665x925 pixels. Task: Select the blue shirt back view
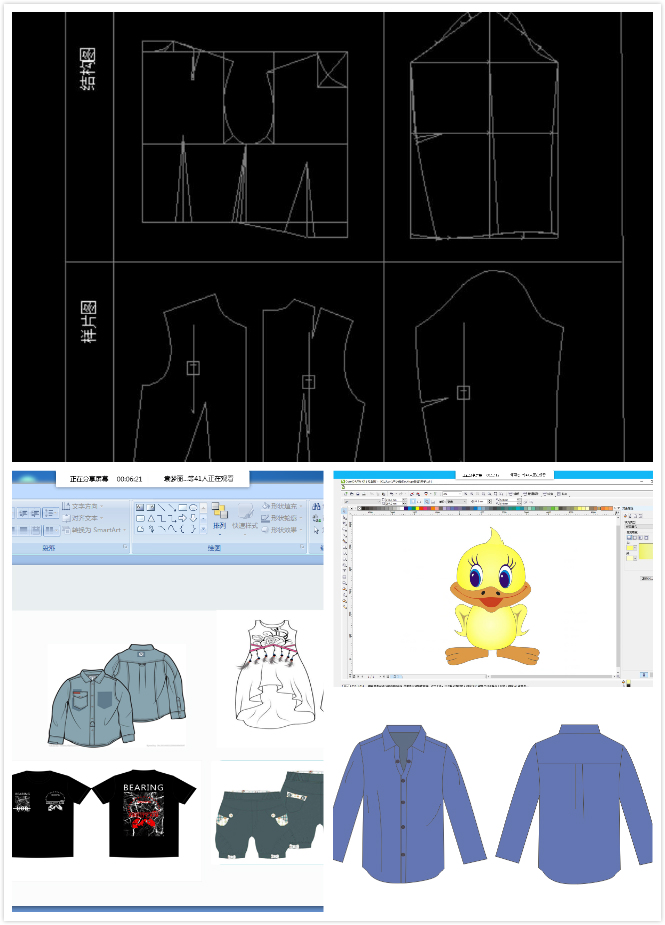pos(575,803)
